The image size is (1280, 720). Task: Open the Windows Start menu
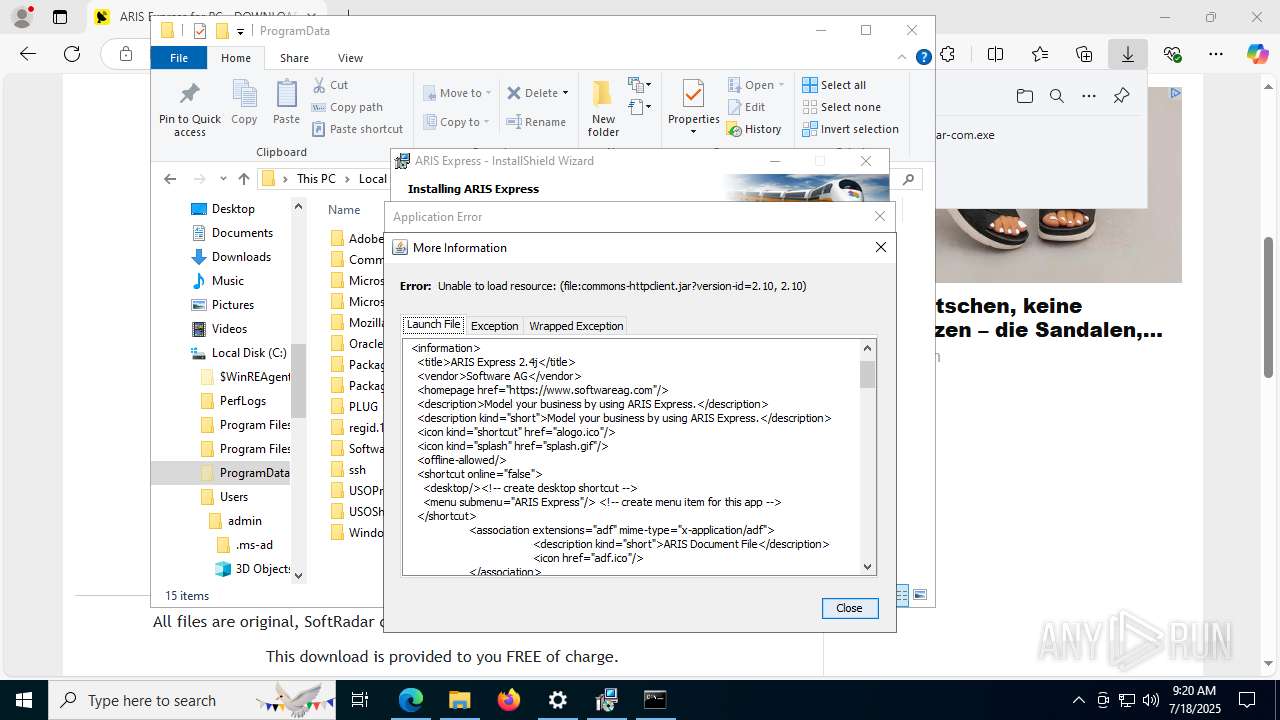[x=24, y=700]
